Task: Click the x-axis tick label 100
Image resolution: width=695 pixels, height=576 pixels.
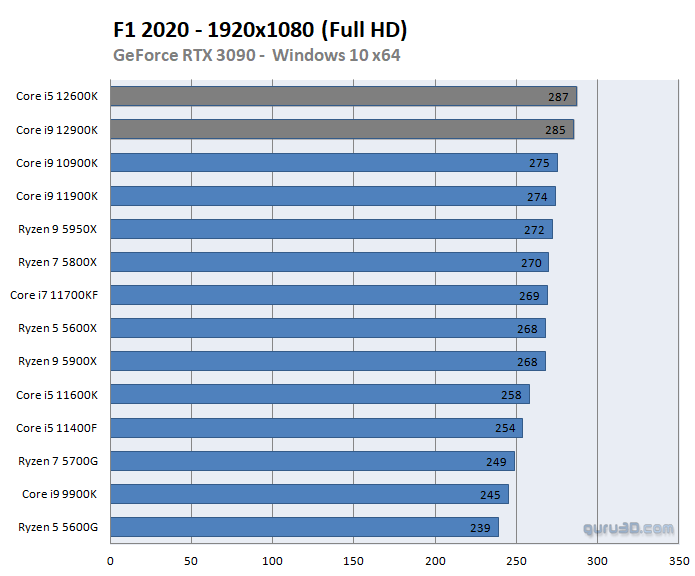Action: click(x=272, y=561)
